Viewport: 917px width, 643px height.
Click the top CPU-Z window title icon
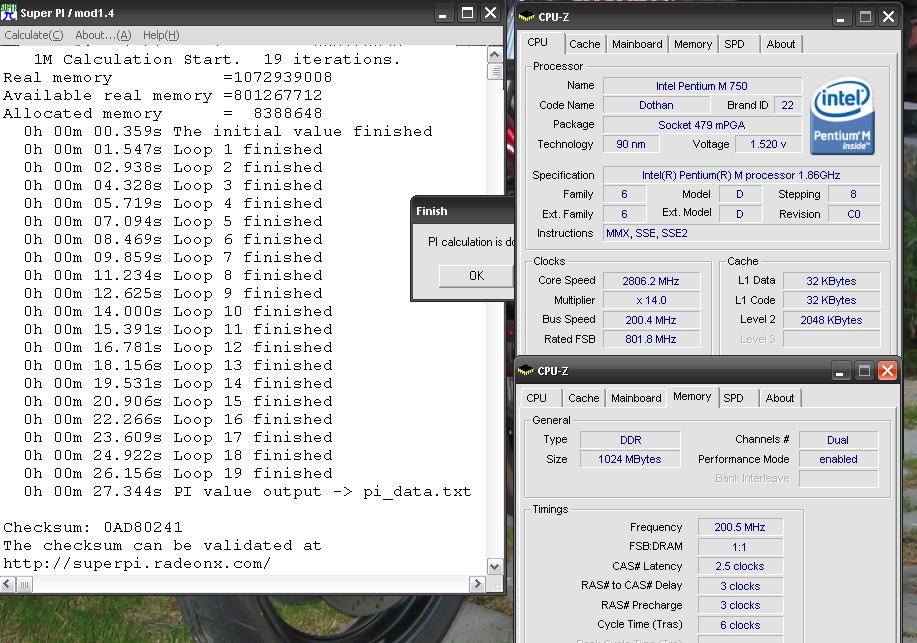point(526,17)
